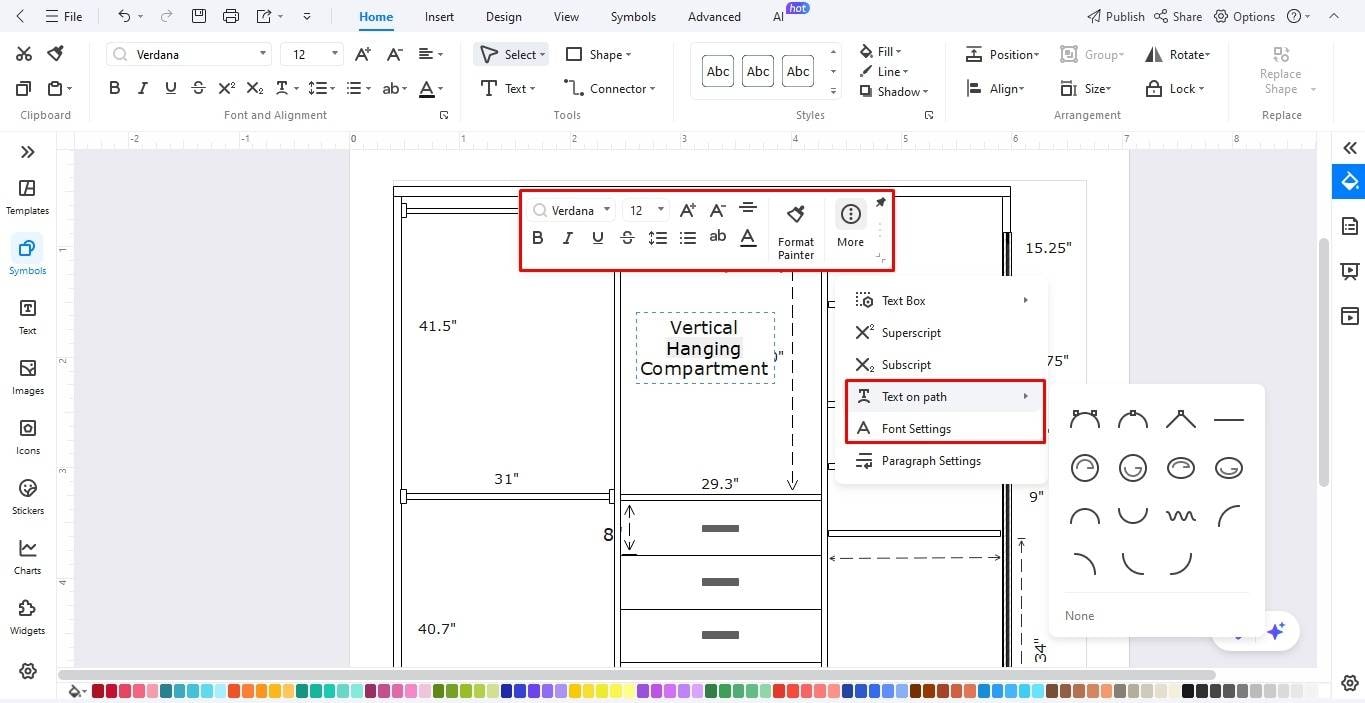Open the Position dropdown in Arrangement
Screen dimensions: 1365x703
(1002, 54)
